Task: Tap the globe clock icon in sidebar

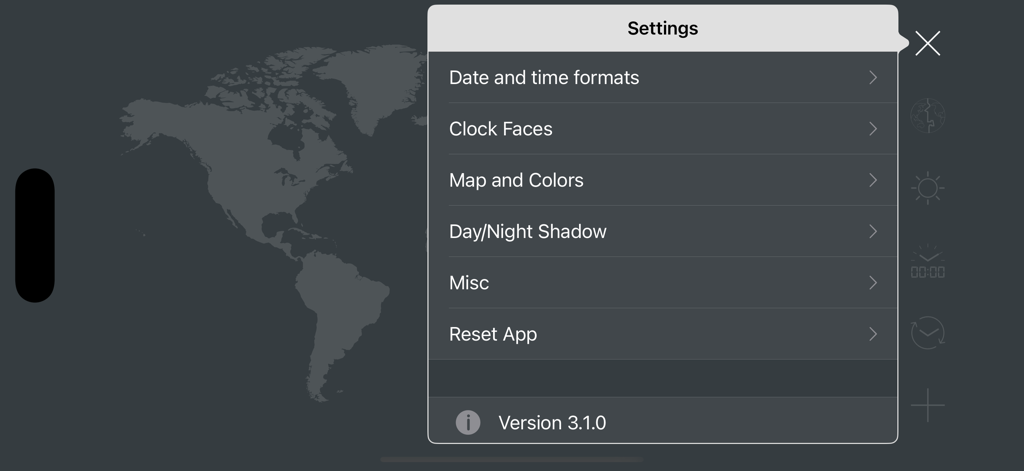Action: coord(928,116)
